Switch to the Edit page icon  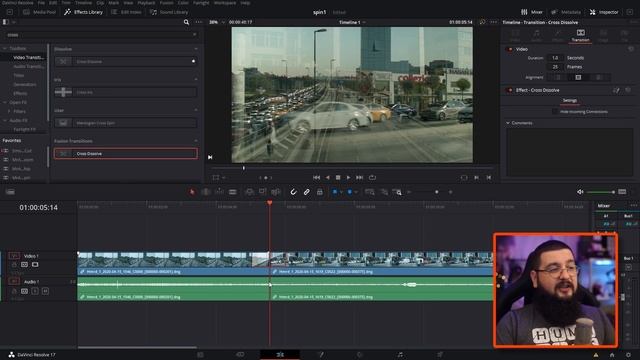coord(280,355)
